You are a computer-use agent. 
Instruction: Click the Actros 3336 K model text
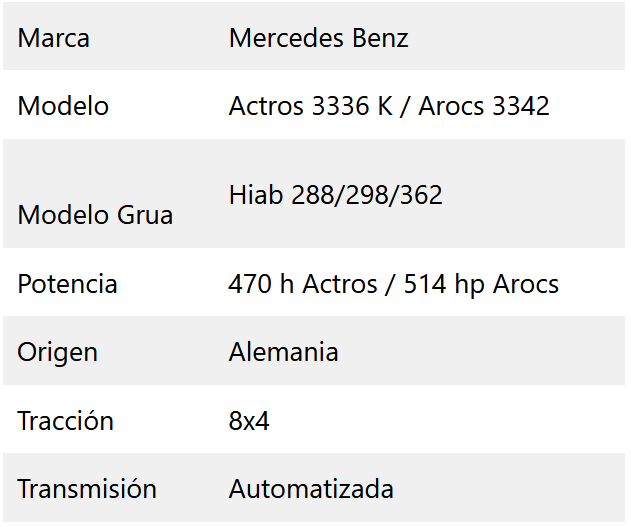(x=310, y=106)
